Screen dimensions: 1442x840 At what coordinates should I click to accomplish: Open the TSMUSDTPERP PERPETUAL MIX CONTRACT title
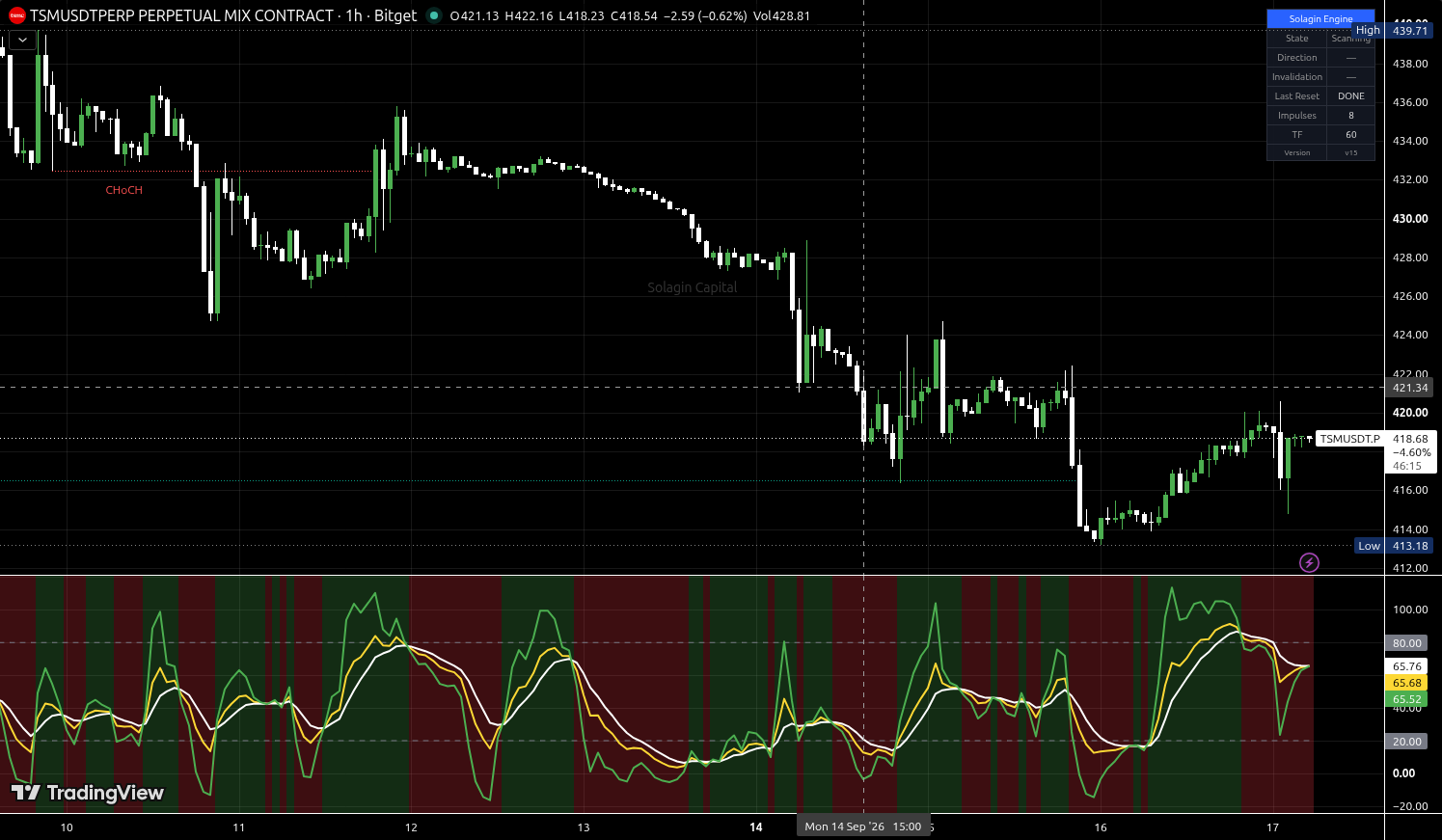click(181, 15)
